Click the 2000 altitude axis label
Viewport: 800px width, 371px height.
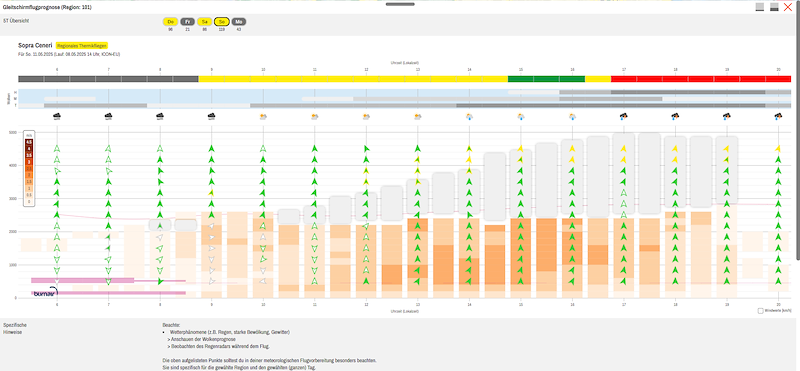point(13,232)
